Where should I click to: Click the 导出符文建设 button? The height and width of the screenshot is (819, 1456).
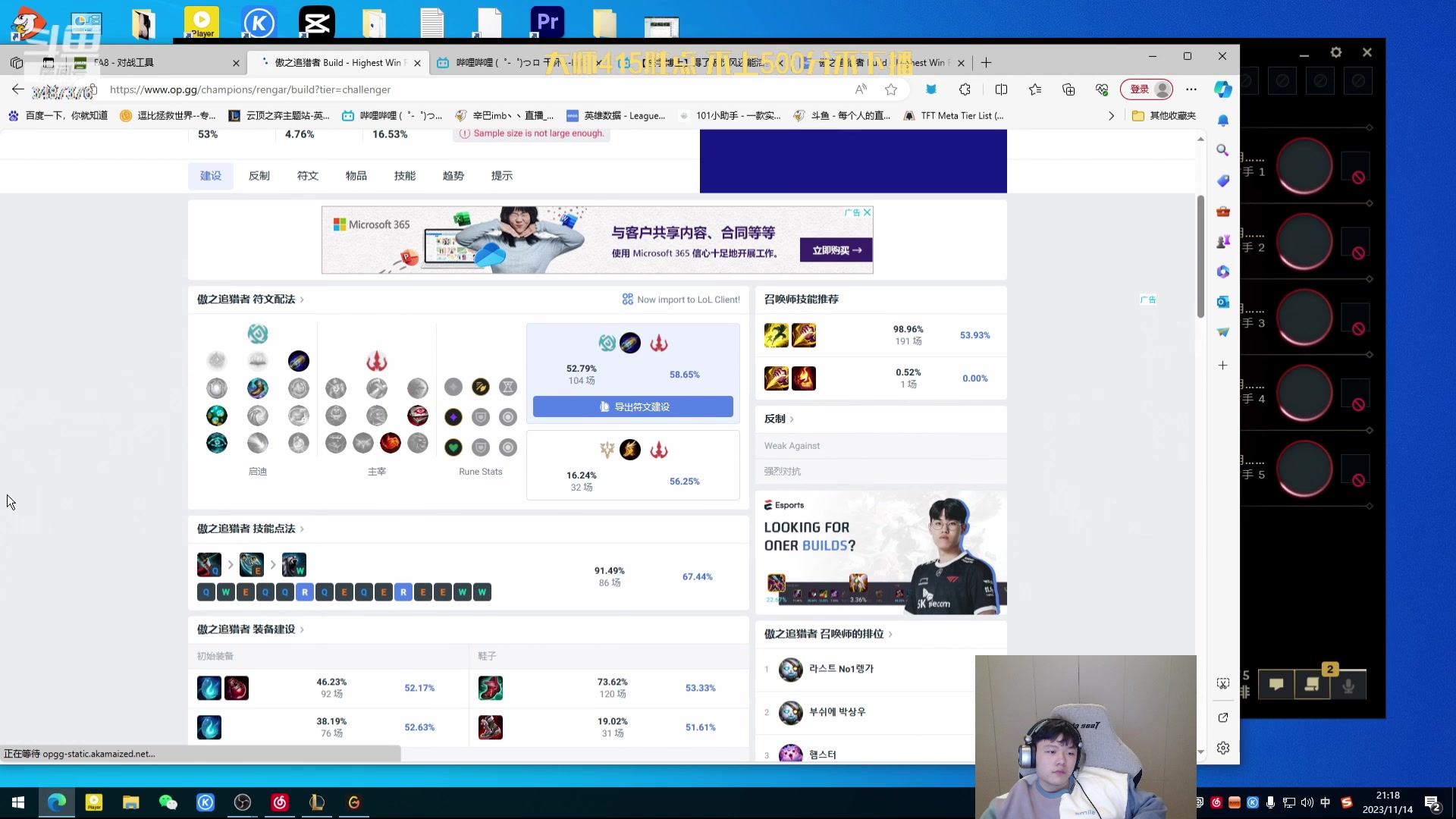(632, 407)
